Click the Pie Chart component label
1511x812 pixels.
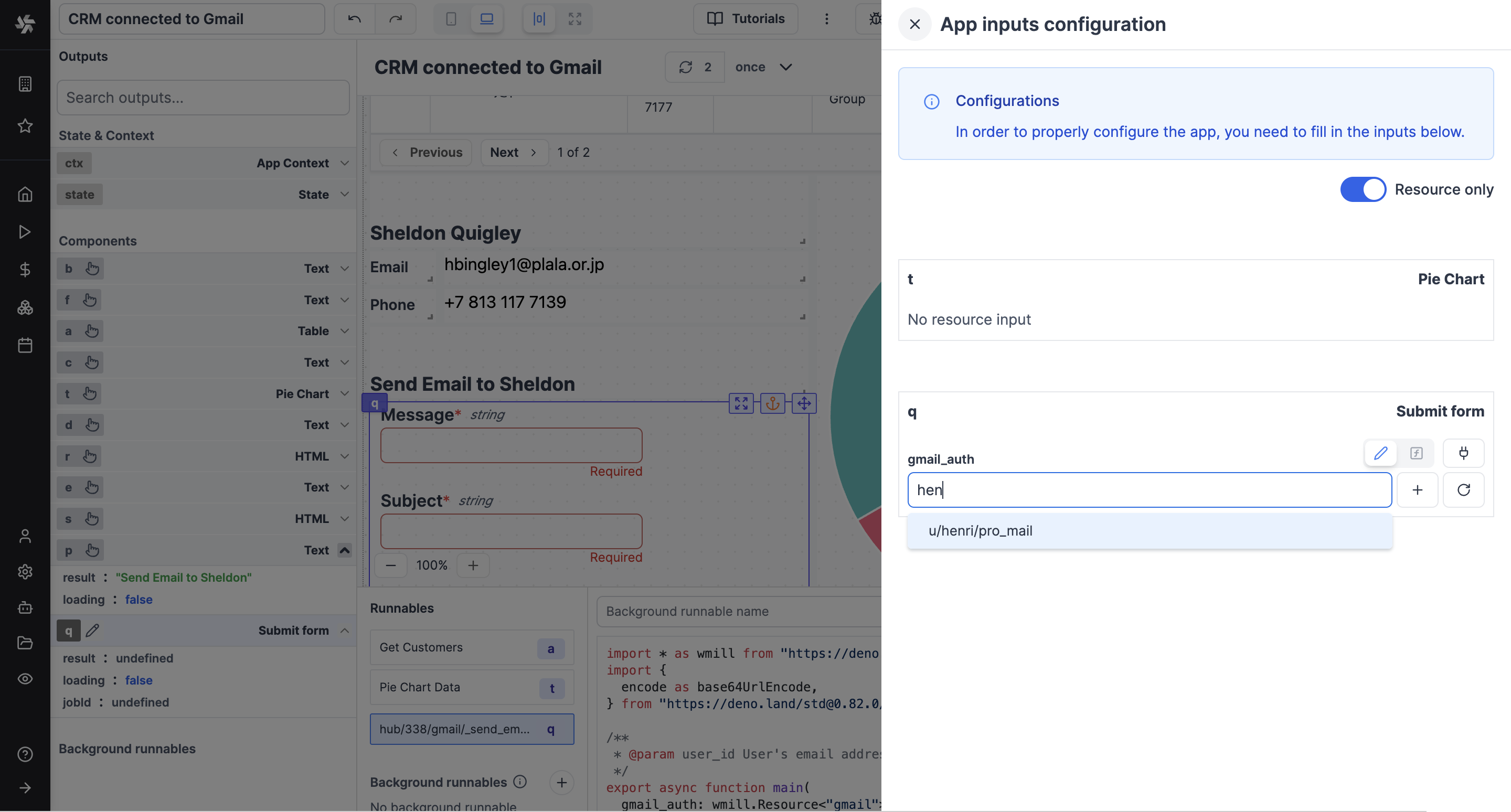coord(301,393)
